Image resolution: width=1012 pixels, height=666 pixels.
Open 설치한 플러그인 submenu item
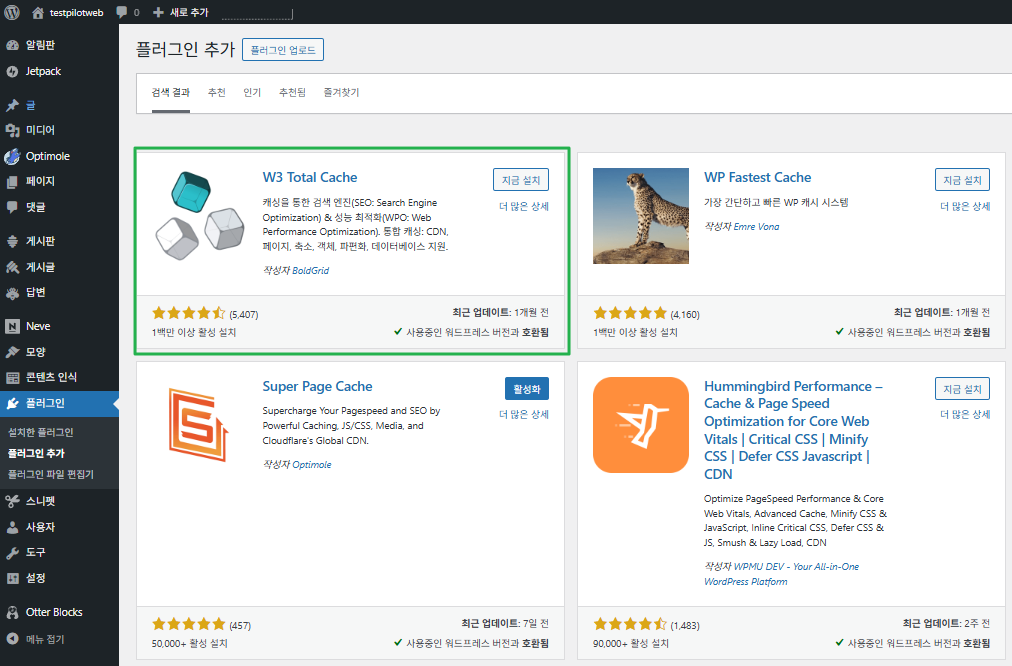[41, 432]
